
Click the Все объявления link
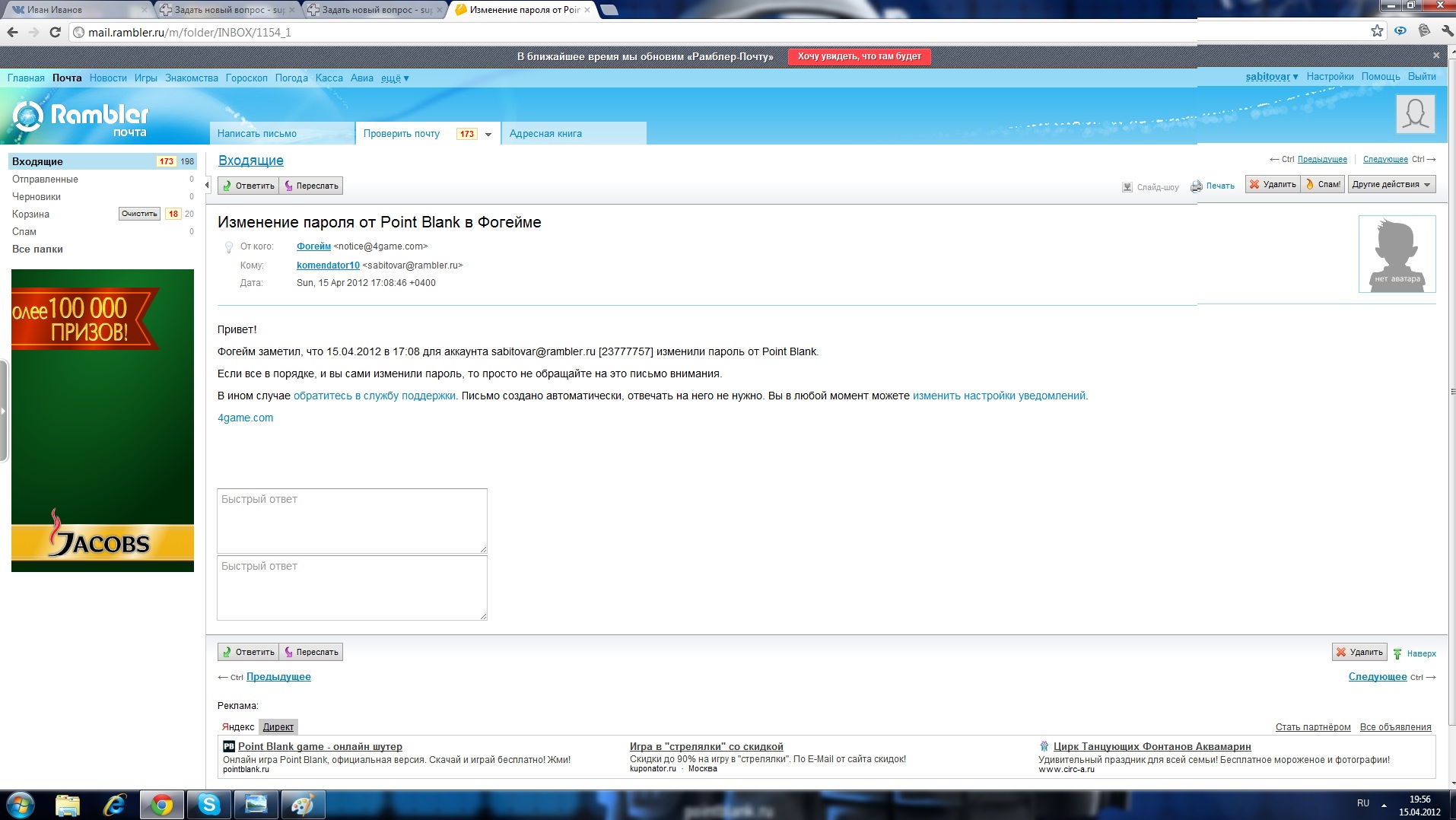click(1395, 727)
